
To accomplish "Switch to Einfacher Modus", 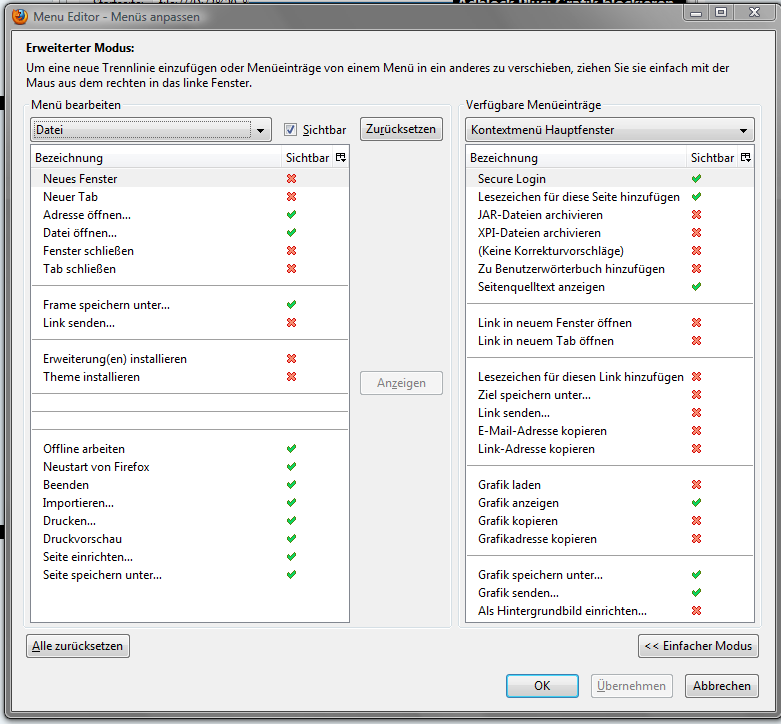I will [698, 646].
